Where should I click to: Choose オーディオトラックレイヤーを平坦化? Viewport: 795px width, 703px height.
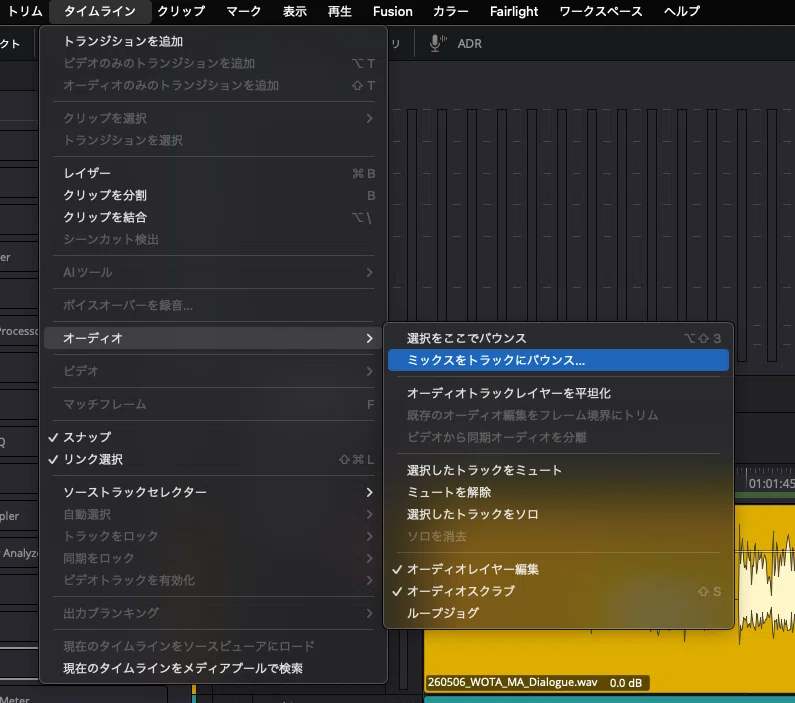pyautogui.click(x=558, y=393)
